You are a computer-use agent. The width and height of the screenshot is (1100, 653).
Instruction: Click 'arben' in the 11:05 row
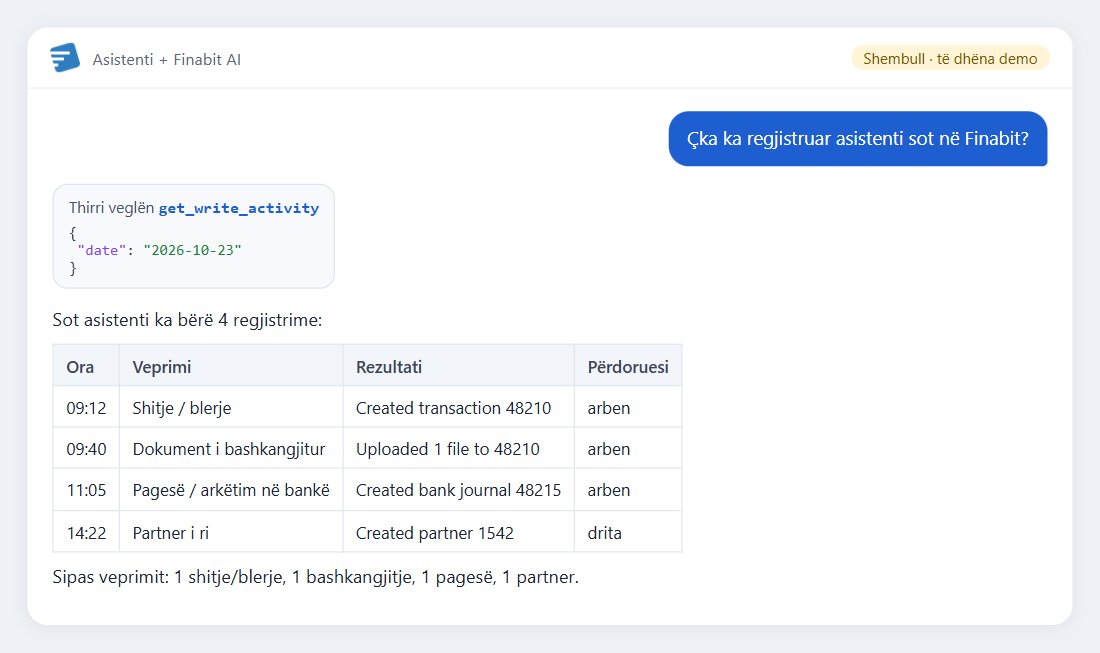tap(628, 490)
